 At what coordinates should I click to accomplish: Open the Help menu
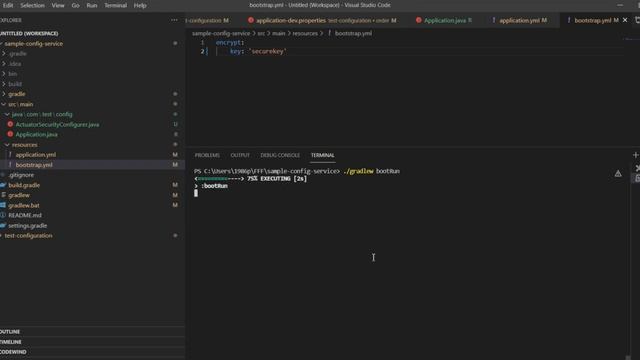[x=140, y=5]
